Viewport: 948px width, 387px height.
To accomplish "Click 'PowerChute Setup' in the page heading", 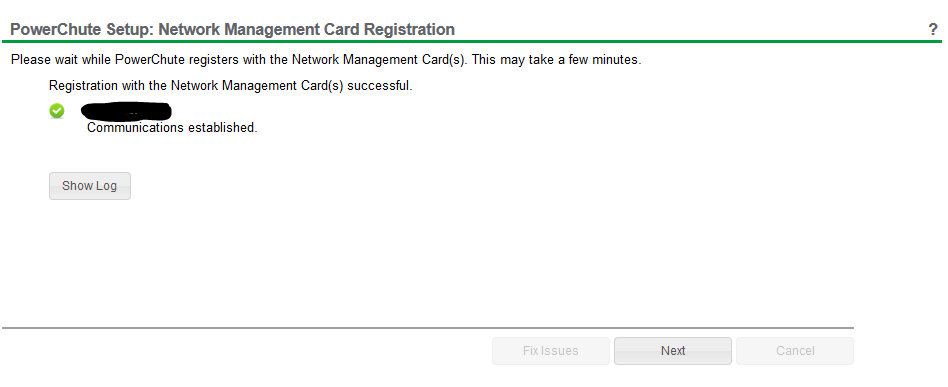I will tap(80, 29).
